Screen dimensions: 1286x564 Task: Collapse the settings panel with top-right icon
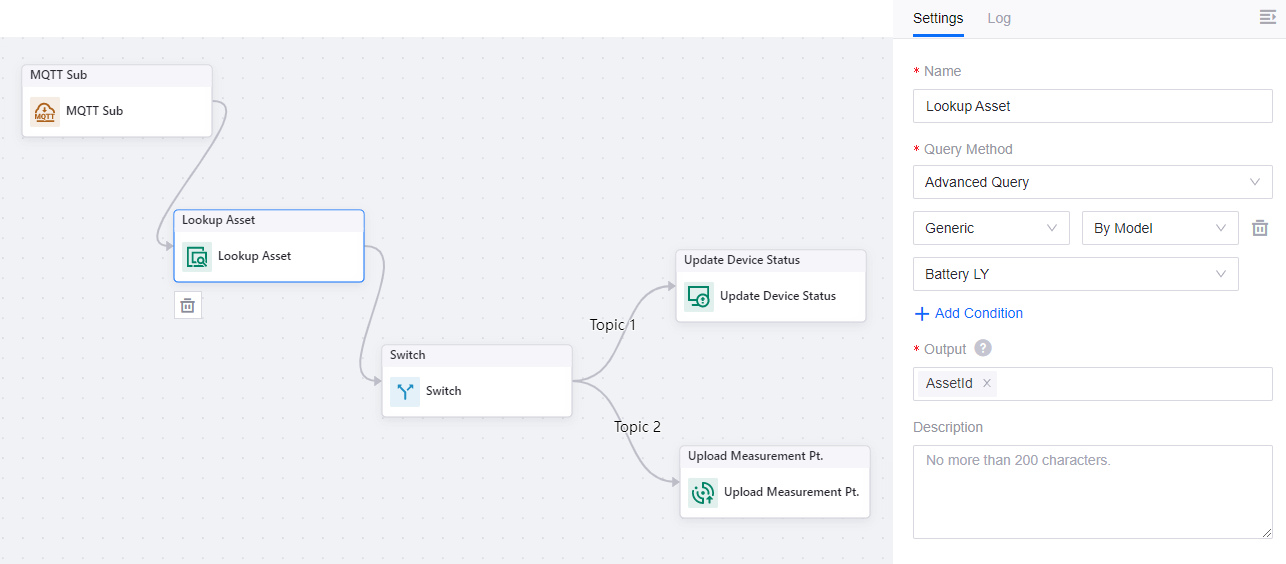pyautogui.click(x=1267, y=18)
